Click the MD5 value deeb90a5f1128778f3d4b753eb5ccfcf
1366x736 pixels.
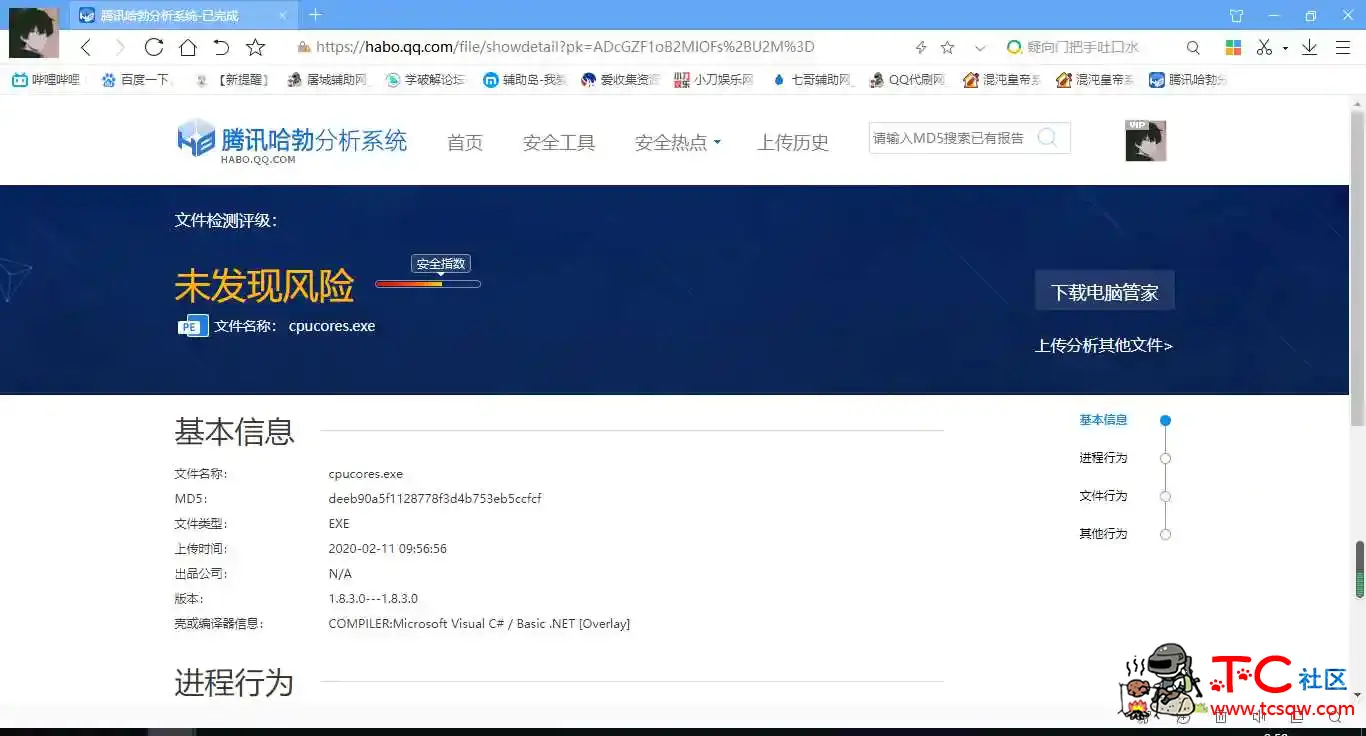(435, 499)
